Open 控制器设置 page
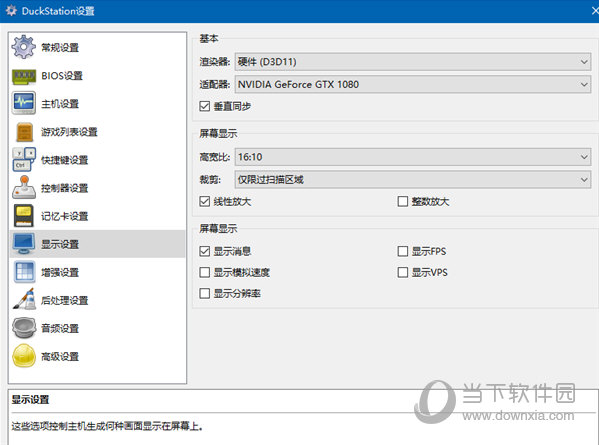Viewport: 599px width, 445px height. (x=97, y=188)
